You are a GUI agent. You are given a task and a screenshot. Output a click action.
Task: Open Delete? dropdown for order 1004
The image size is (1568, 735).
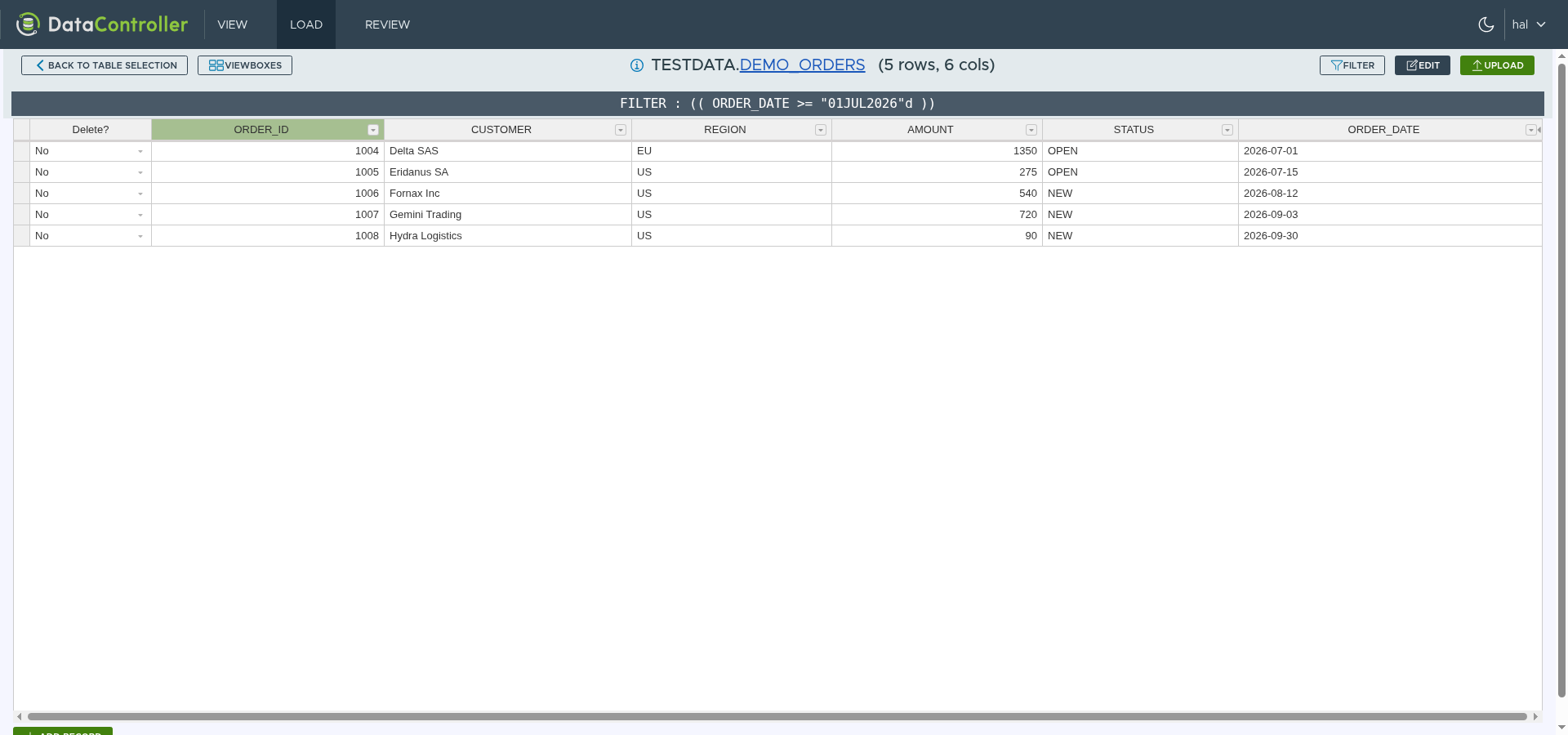pos(140,151)
